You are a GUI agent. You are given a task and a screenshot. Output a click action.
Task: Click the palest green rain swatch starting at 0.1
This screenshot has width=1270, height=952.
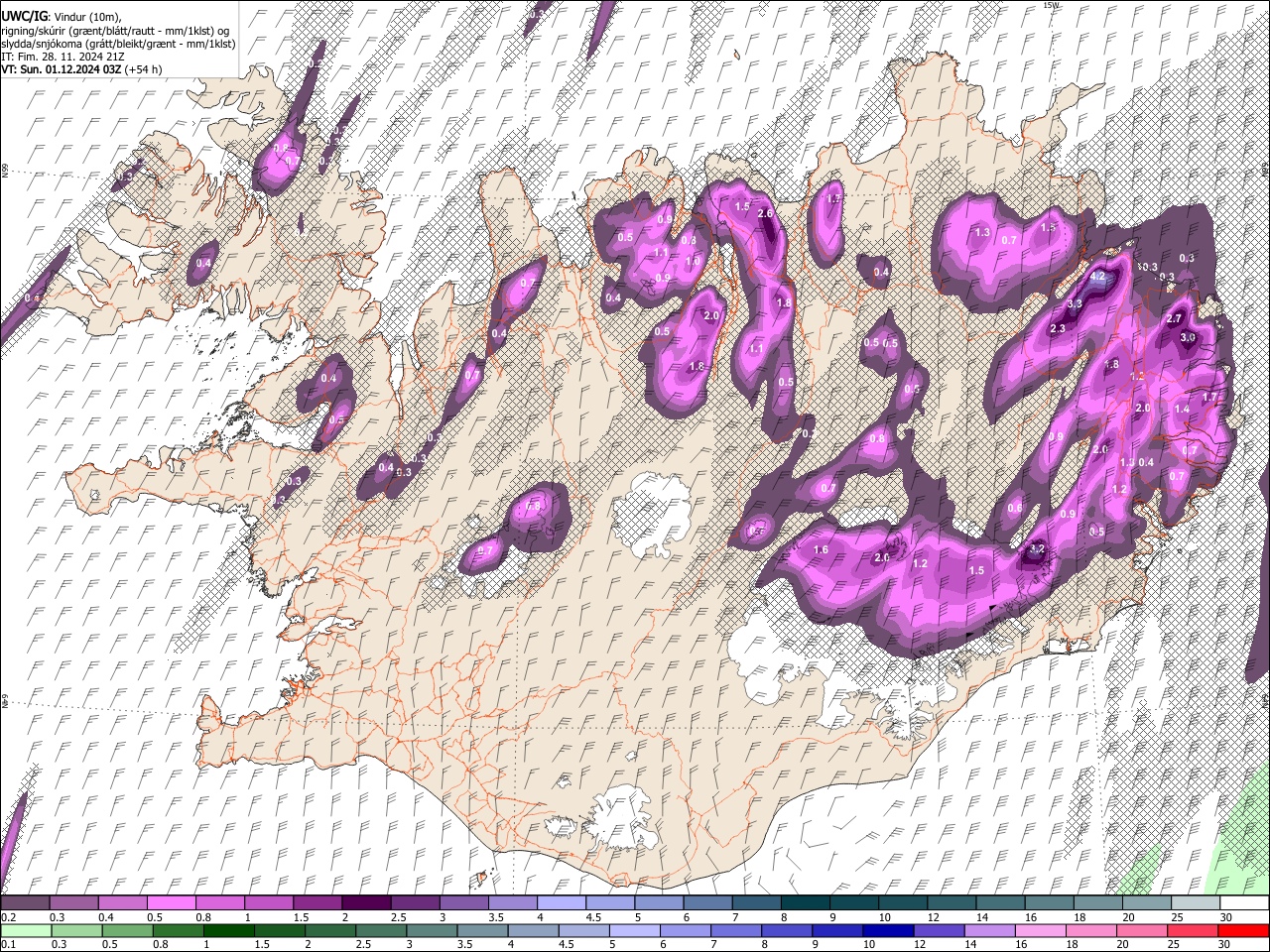(x=27, y=931)
